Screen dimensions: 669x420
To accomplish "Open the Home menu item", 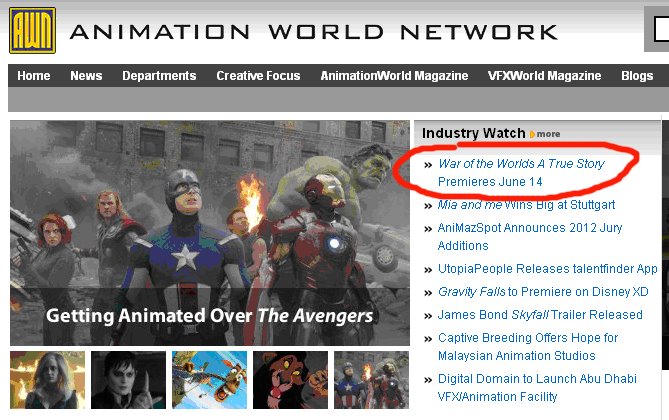I will tap(34, 76).
